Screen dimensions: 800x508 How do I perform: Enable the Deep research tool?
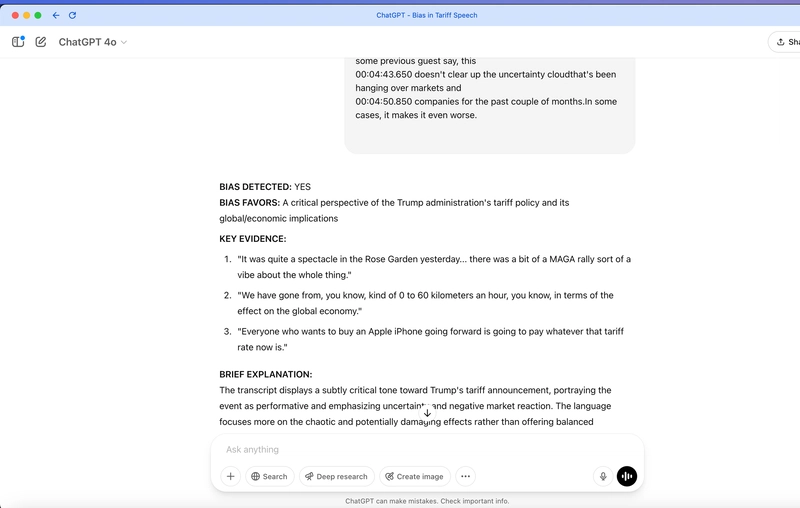click(337, 476)
